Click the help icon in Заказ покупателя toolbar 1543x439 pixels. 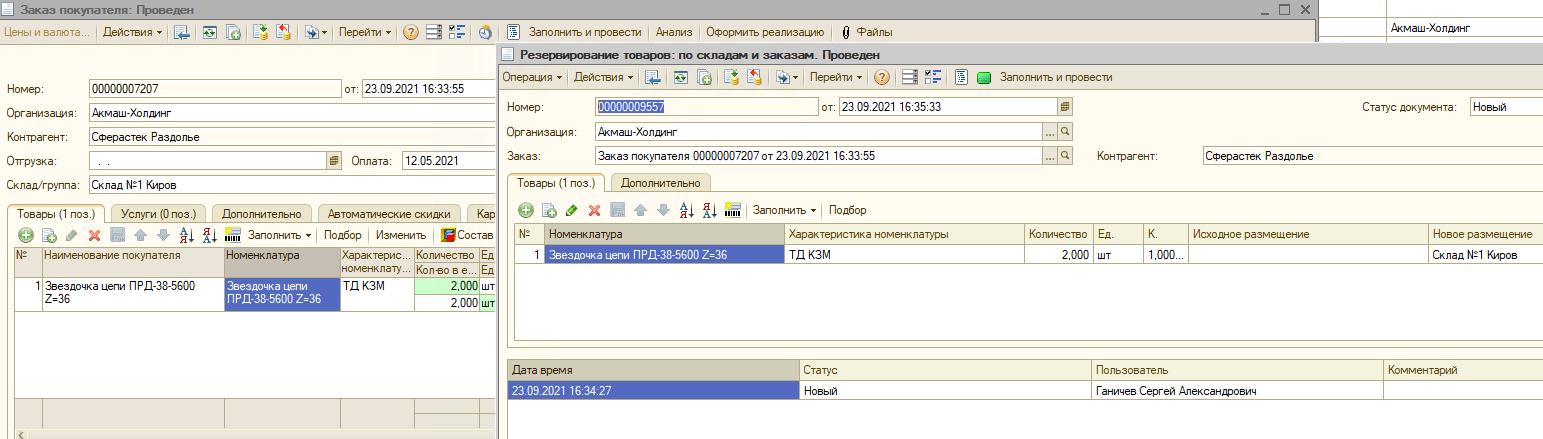[411, 32]
